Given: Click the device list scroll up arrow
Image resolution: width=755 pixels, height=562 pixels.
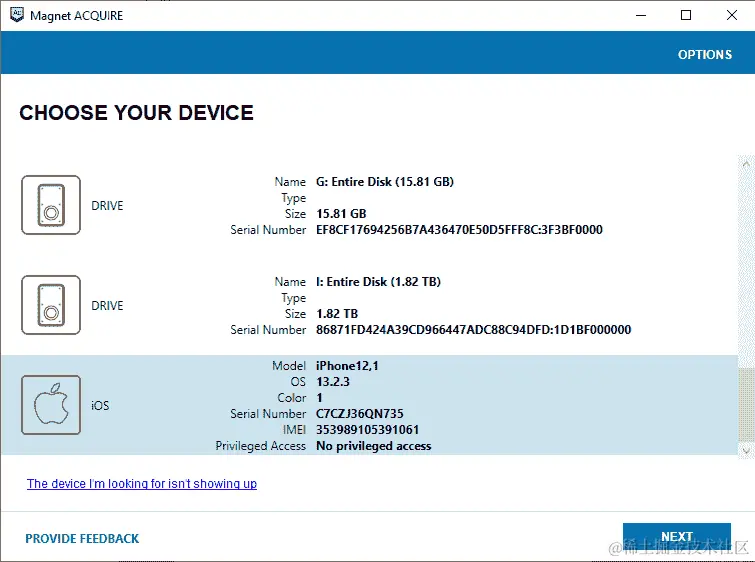Looking at the screenshot, I should point(746,164).
